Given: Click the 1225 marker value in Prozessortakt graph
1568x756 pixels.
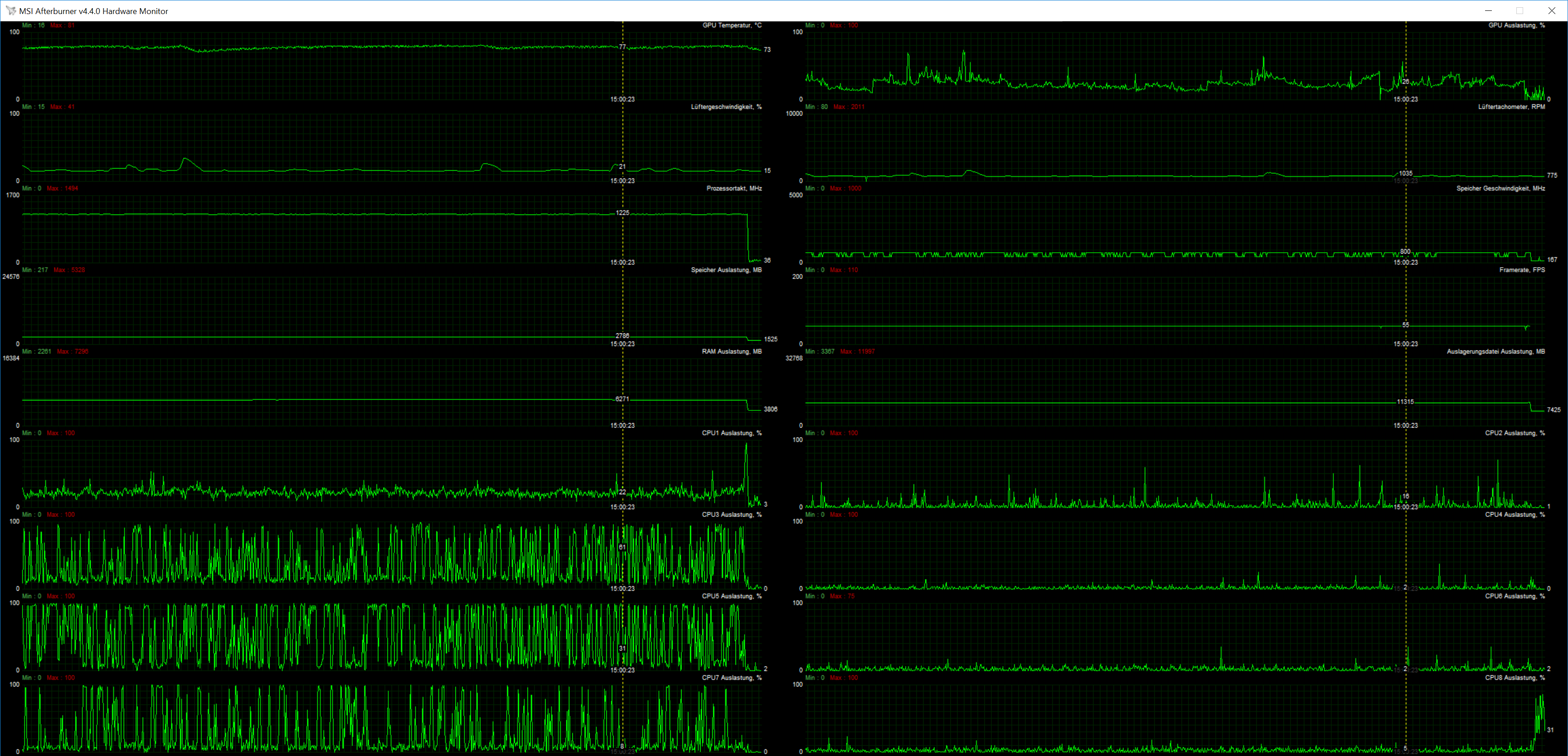Looking at the screenshot, I should tap(622, 213).
